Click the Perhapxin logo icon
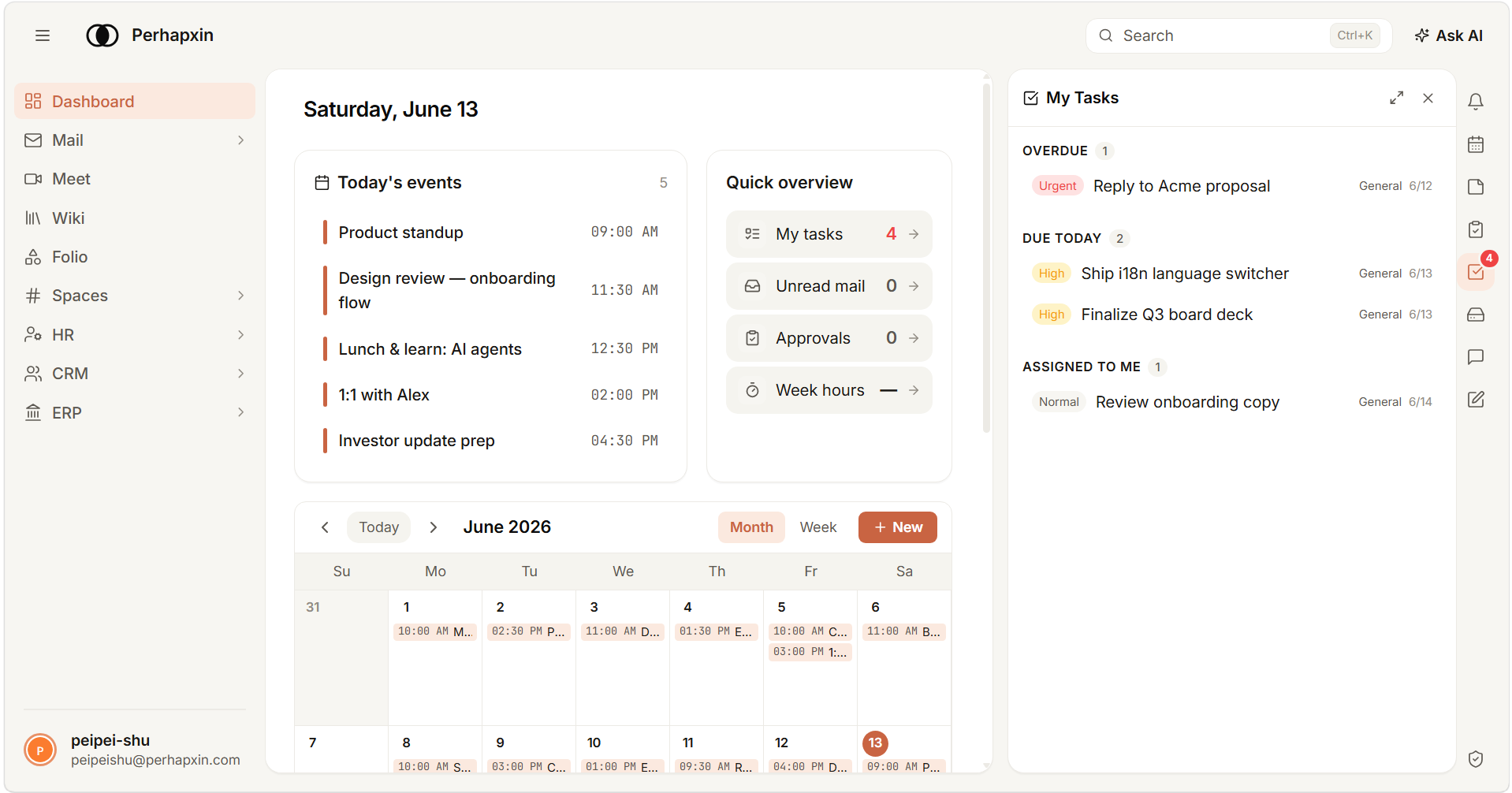1512x793 pixels. click(x=102, y=35)
